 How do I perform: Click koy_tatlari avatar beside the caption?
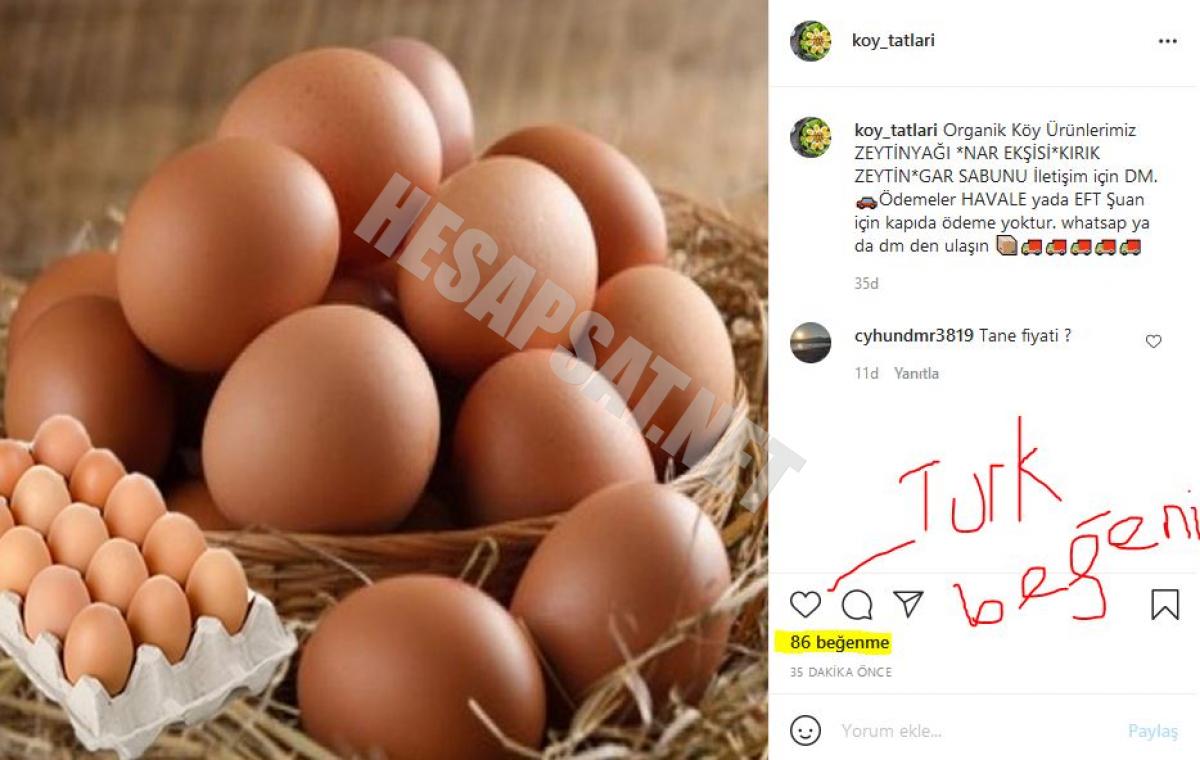(x=810, y=137)
